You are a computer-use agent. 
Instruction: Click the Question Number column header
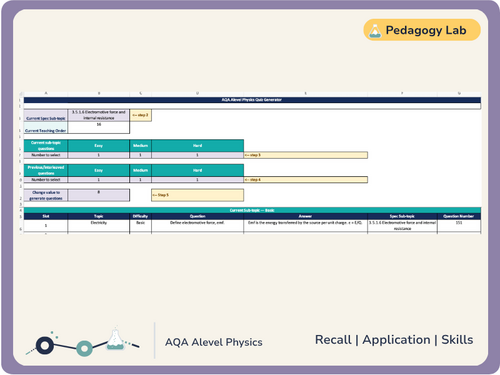[x=459, y=216]
